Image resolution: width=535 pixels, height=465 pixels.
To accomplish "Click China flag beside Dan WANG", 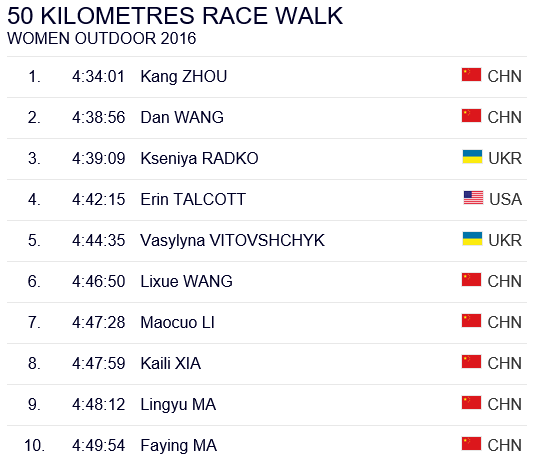I will tap(471, 116).
